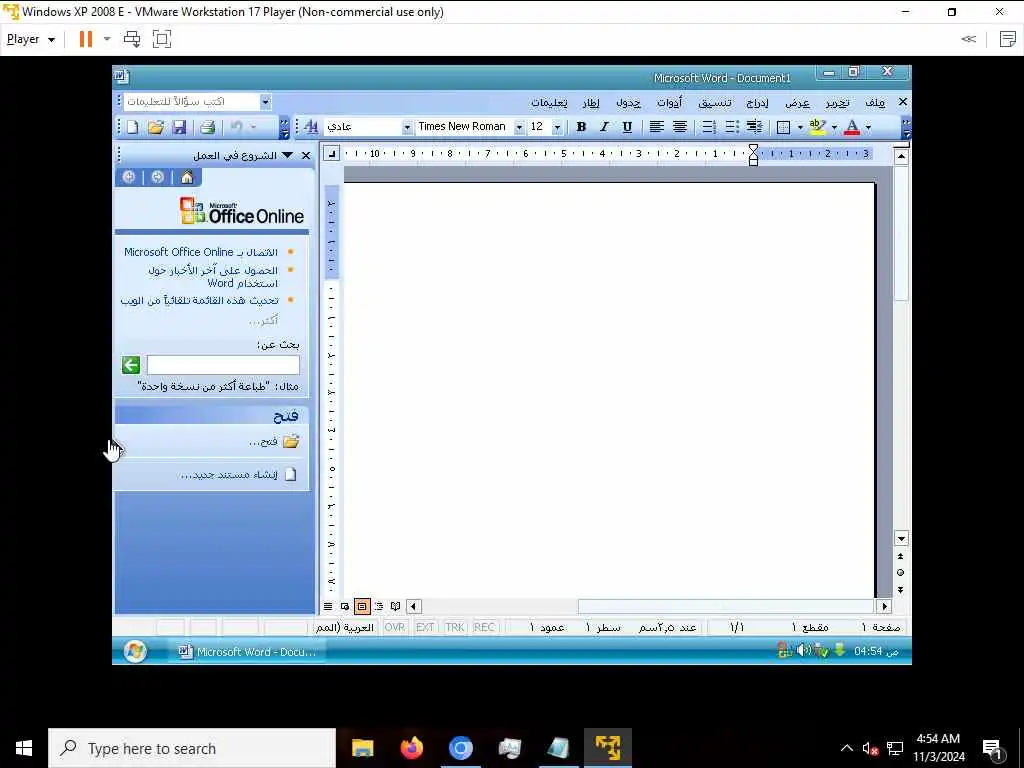
Task: Open the ملف (File) menu
Action: click(874, 103)
